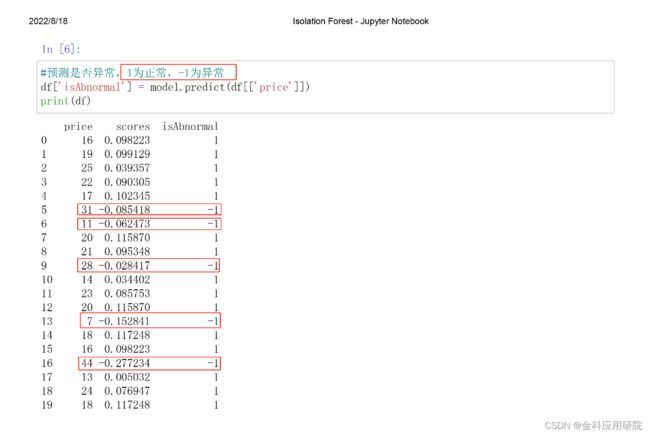Image resolution: width=650 pixels, height=435 pixels.
Task: Click isAbnormal value 1 in row 19
Action: point(216,405)
